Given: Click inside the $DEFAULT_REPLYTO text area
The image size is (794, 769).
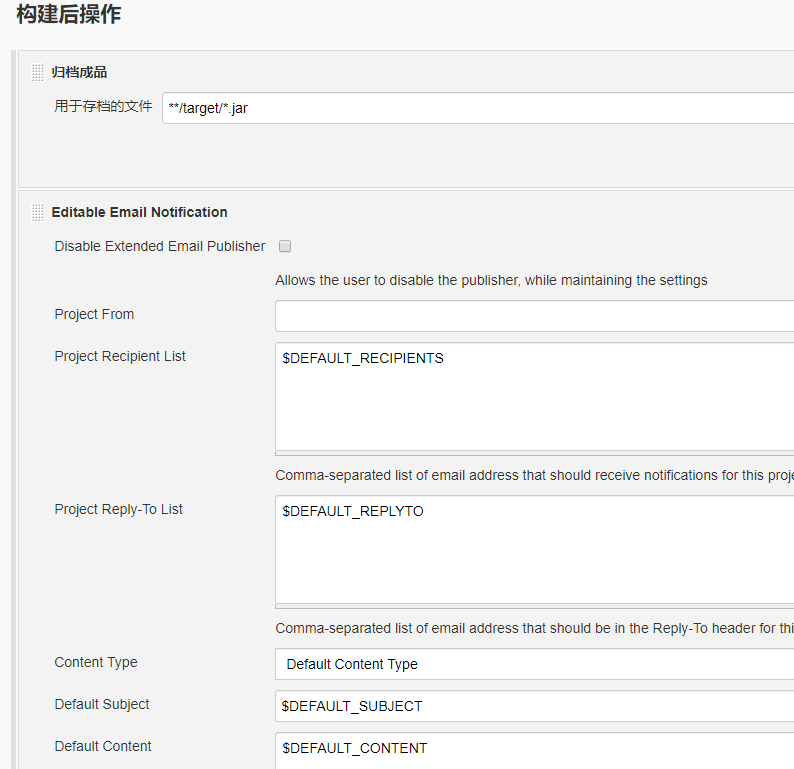Looking at the screenshot, I should click(x=535, y=549).
